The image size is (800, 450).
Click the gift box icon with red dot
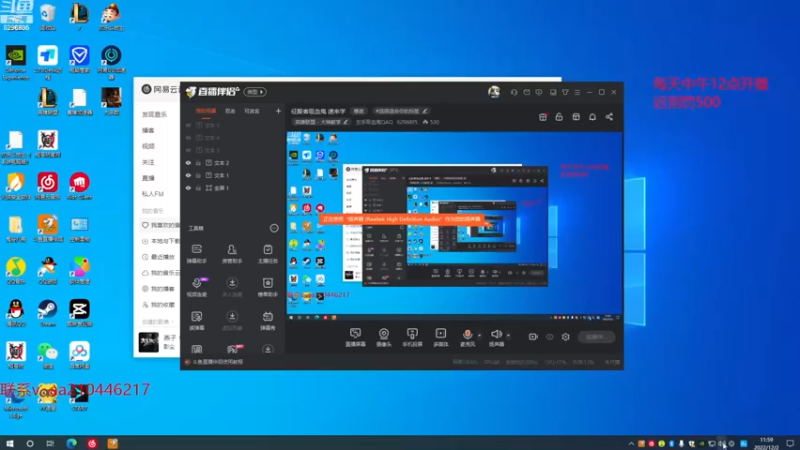(x=543, y=117)
